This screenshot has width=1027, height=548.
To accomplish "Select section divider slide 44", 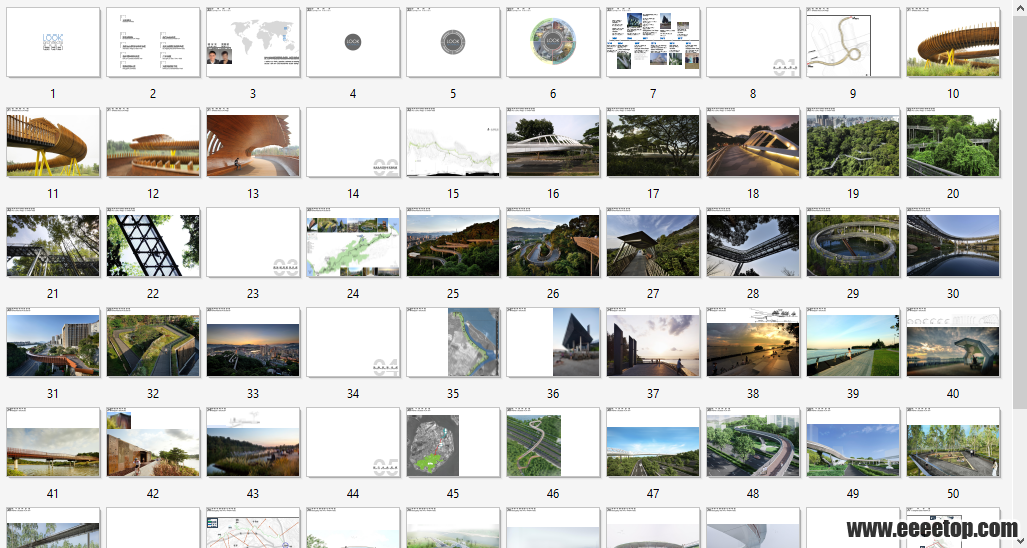I will tap(353, 443).
